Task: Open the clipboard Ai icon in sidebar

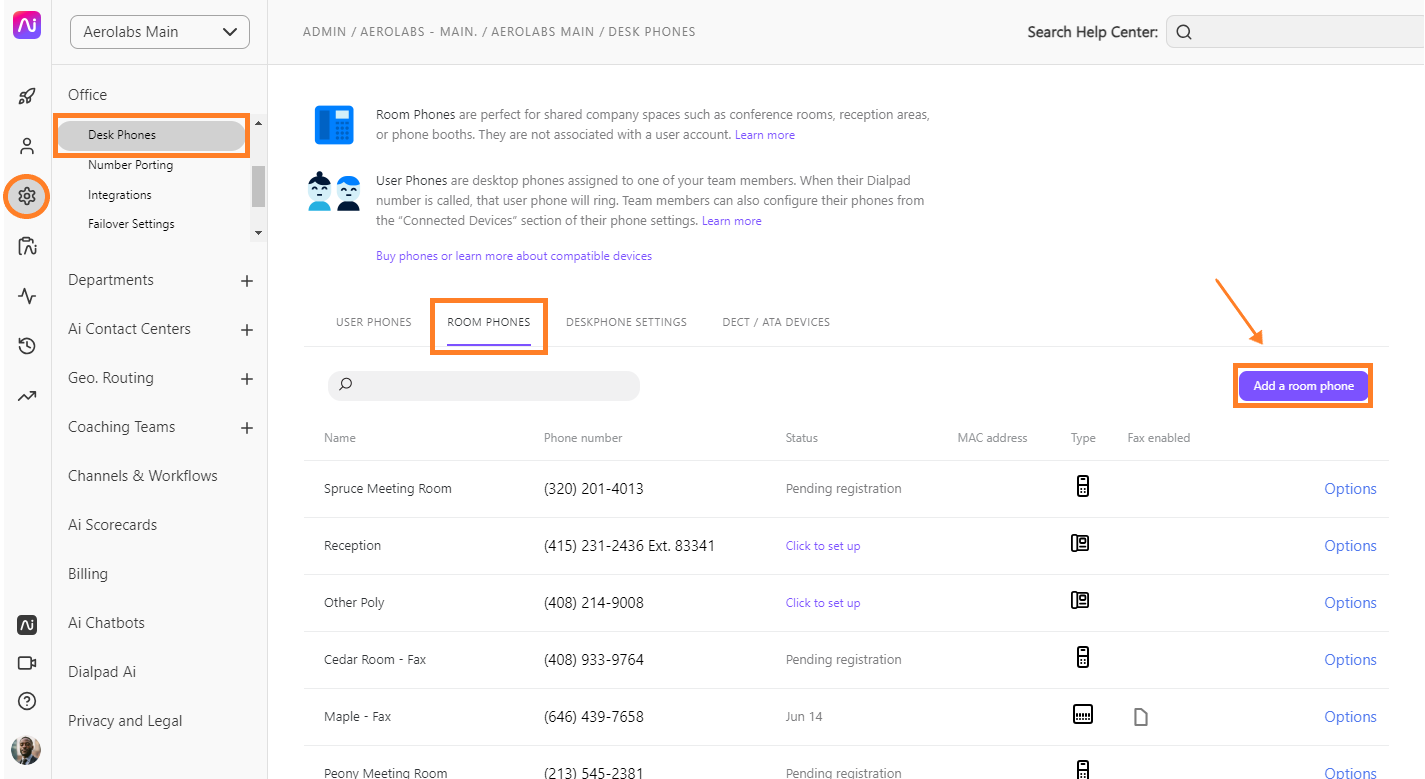Action: 27,246
